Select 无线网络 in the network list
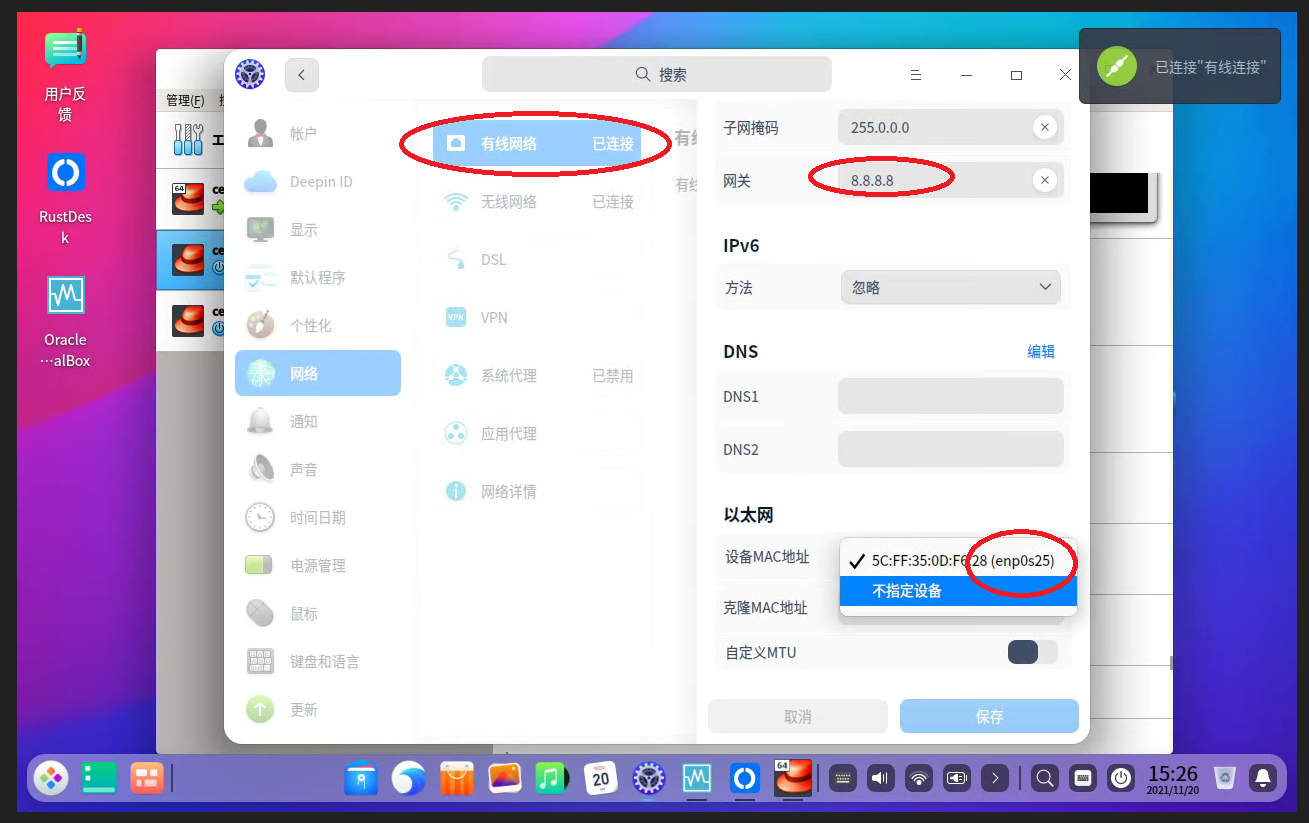 coord(538,201)
